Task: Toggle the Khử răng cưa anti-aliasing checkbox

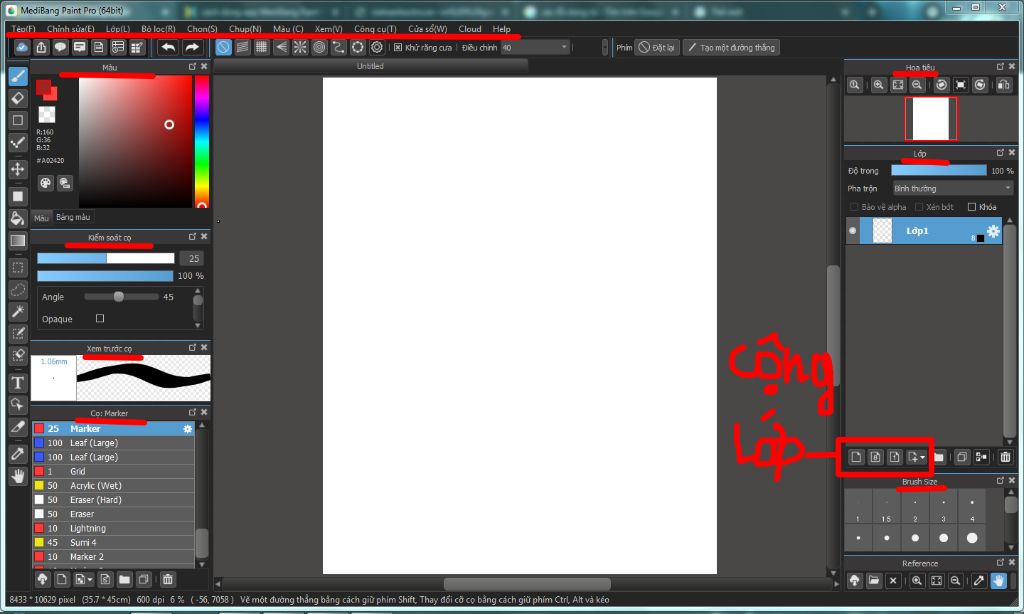Action: point(398,47)
